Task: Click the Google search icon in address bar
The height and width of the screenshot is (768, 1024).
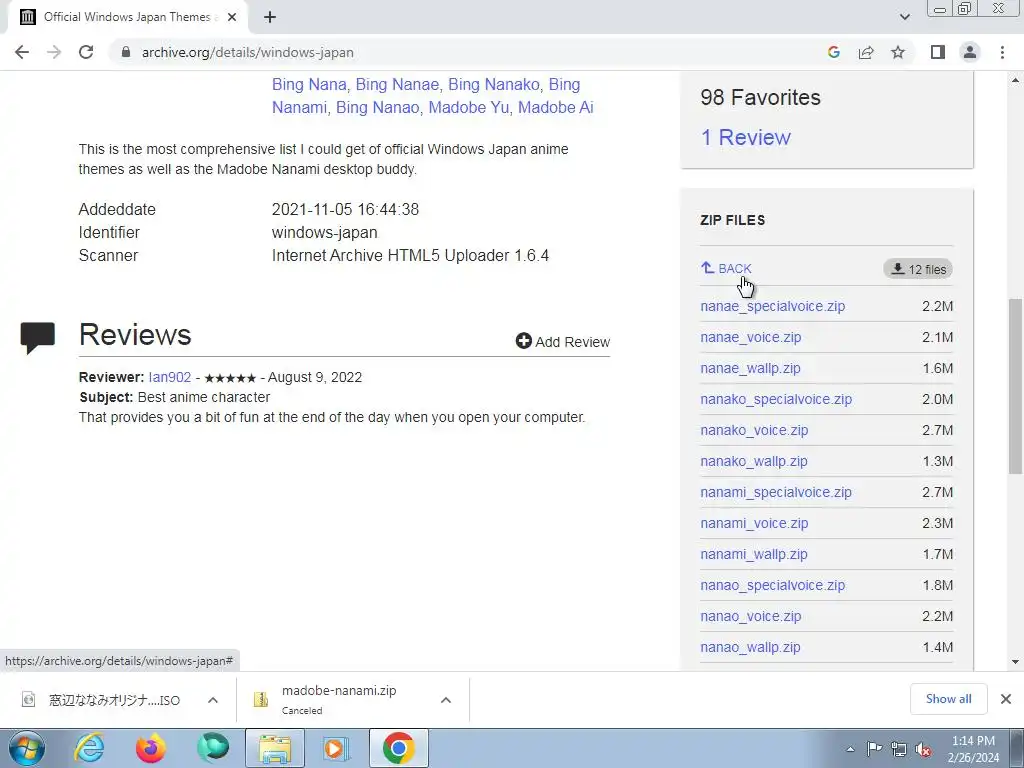Action: pyautogui.click(x=833, y=52)
